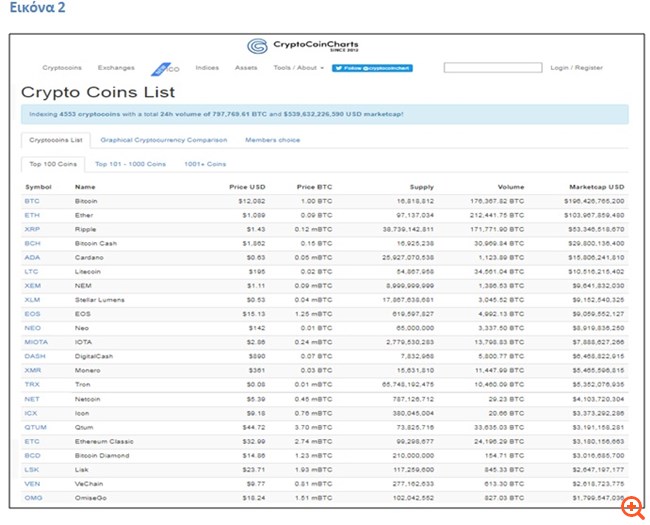Image resolution: width=650 pixels, height=525 pixels.
Task: Open the Login / Register link
Action: [577, 68]
